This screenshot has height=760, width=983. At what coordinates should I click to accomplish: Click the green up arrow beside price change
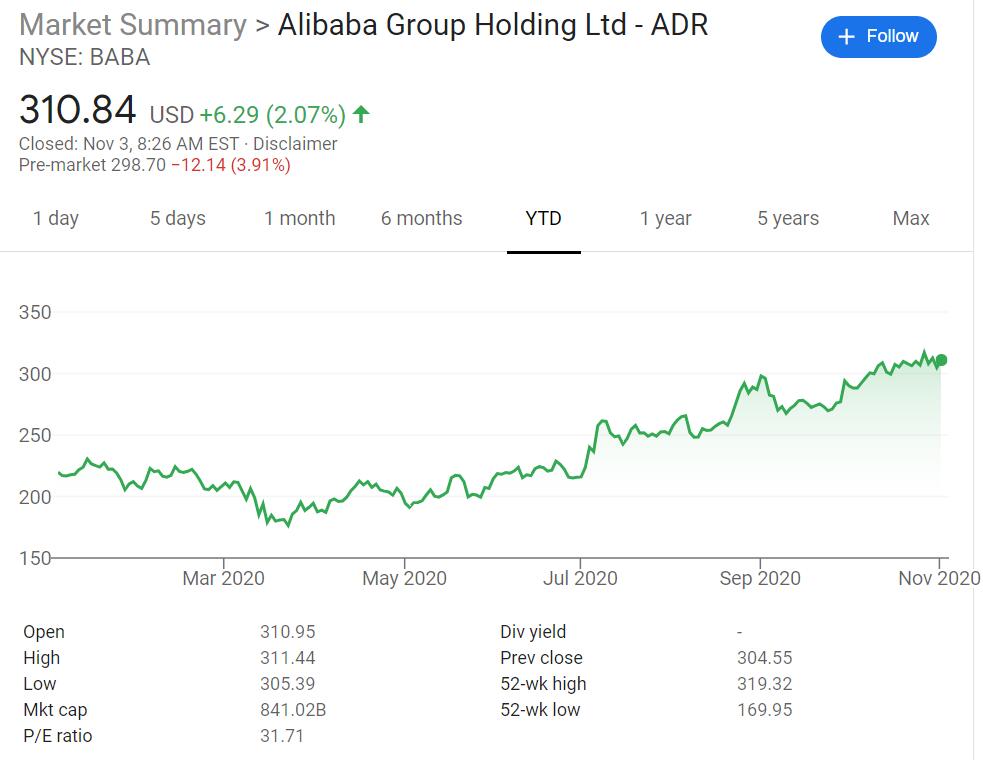coord(360,114)
